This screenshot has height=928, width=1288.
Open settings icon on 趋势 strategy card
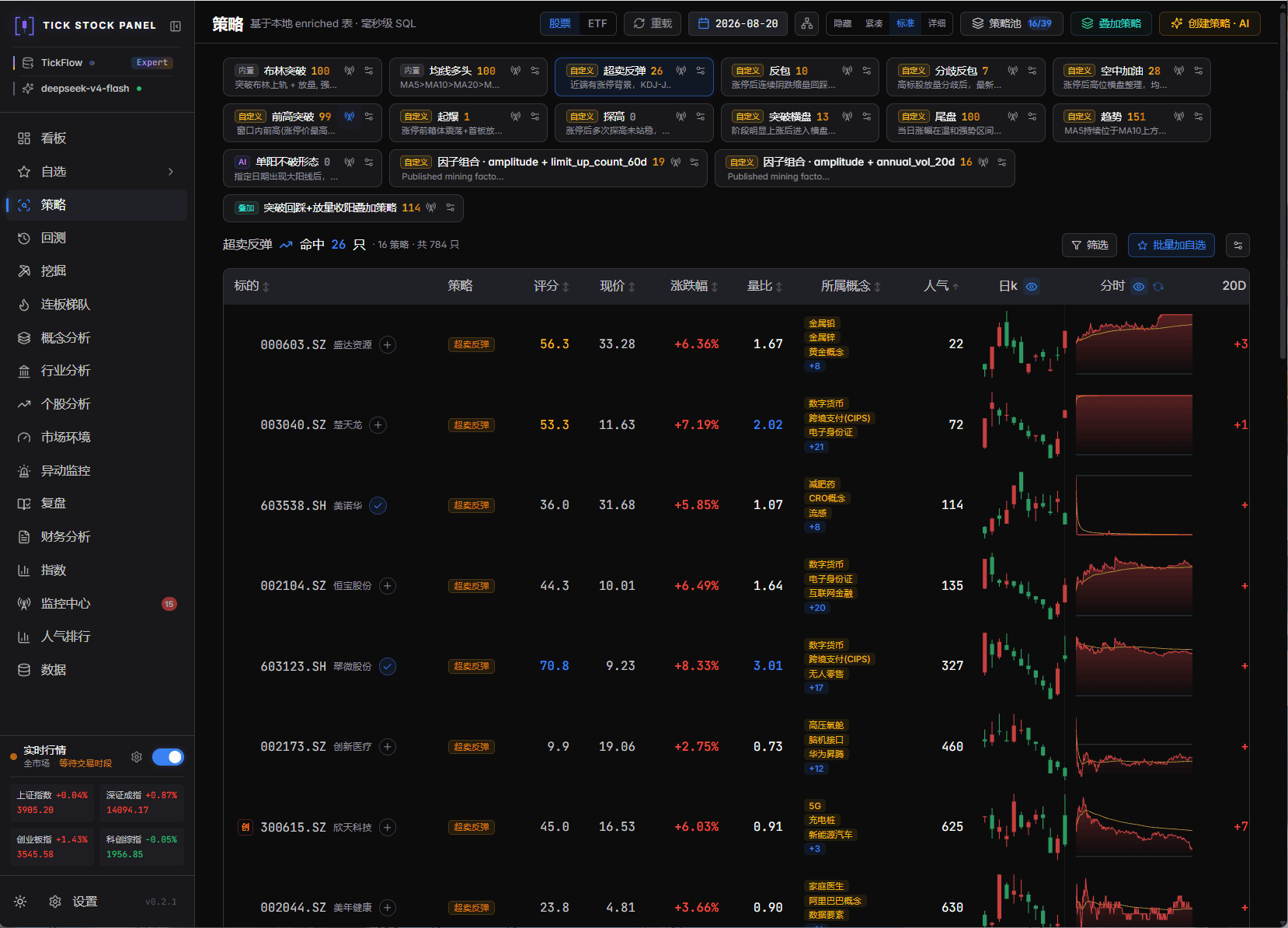pos(1199,117)
